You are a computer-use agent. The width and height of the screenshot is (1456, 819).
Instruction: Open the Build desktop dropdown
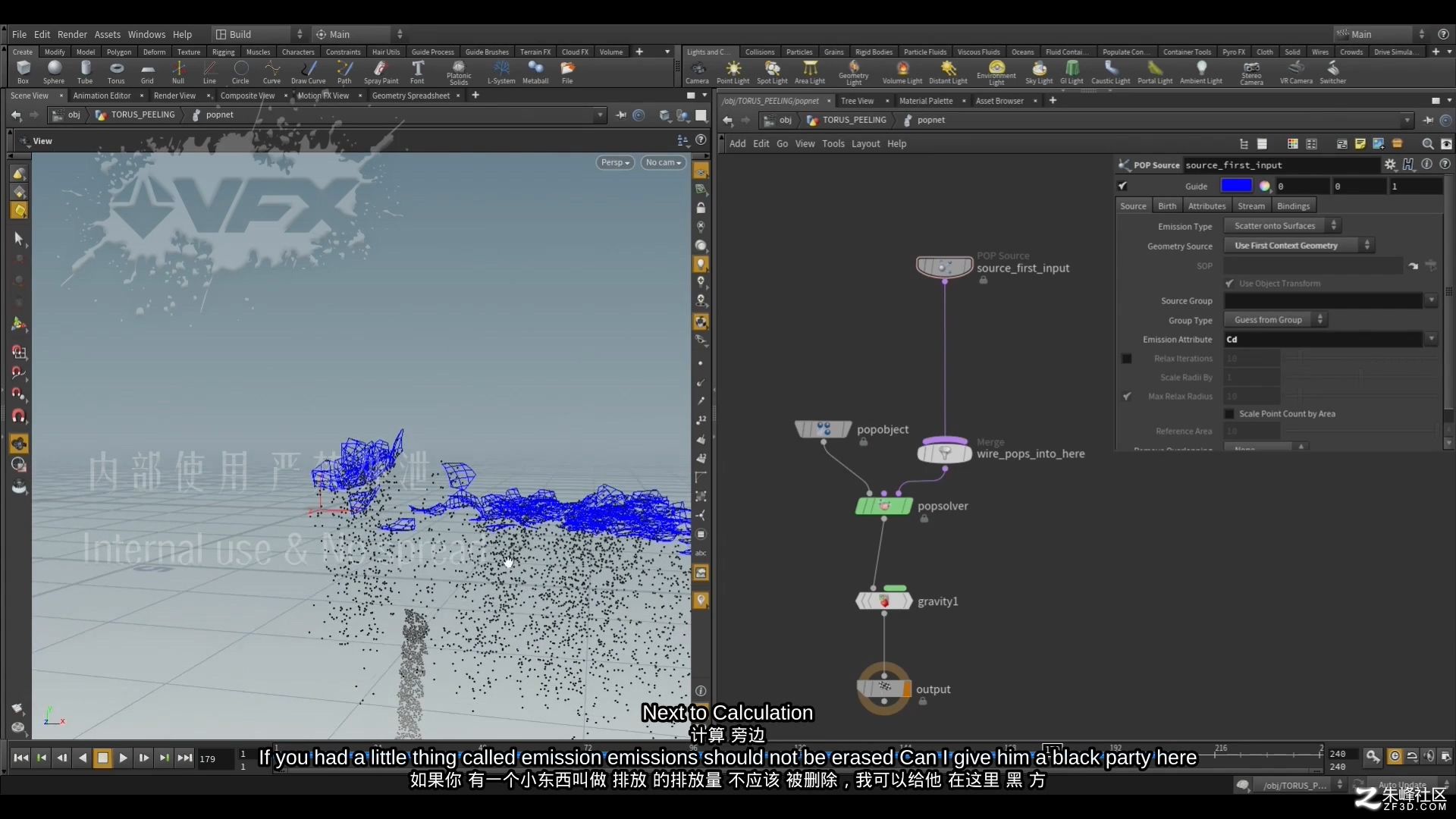pos(258,34)
